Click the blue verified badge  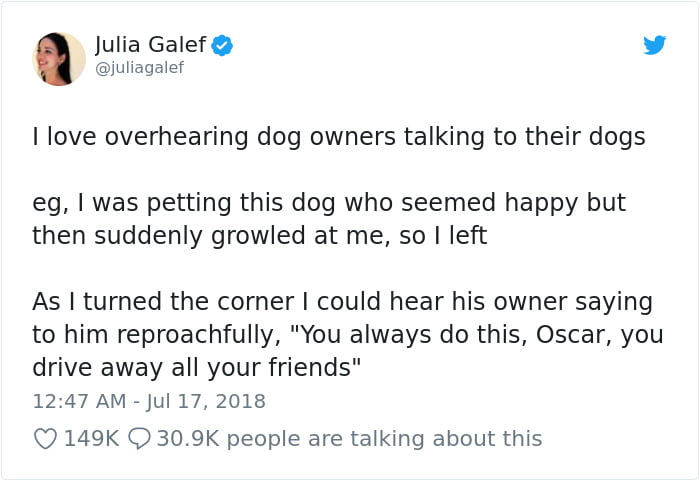click(222, 45)
